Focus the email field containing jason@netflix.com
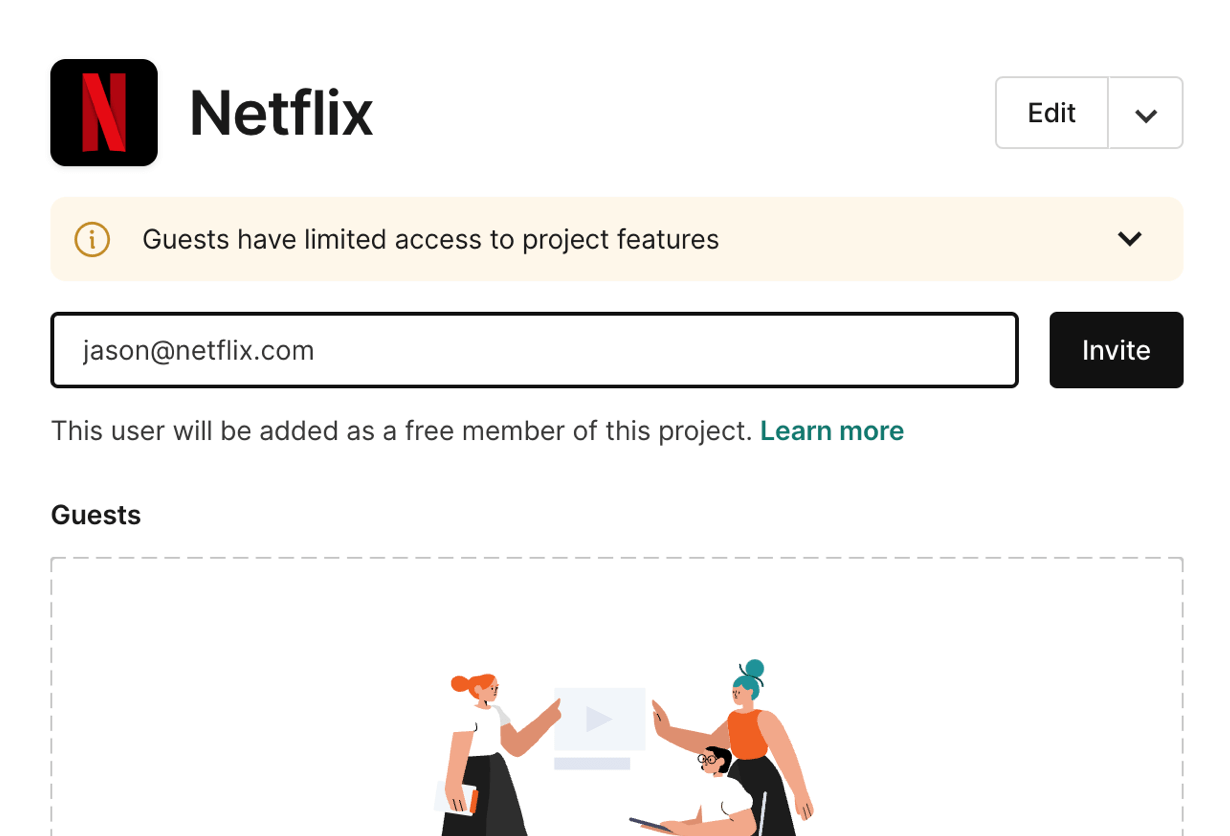This screenshot has width=1230, height=836. [534, 350]
